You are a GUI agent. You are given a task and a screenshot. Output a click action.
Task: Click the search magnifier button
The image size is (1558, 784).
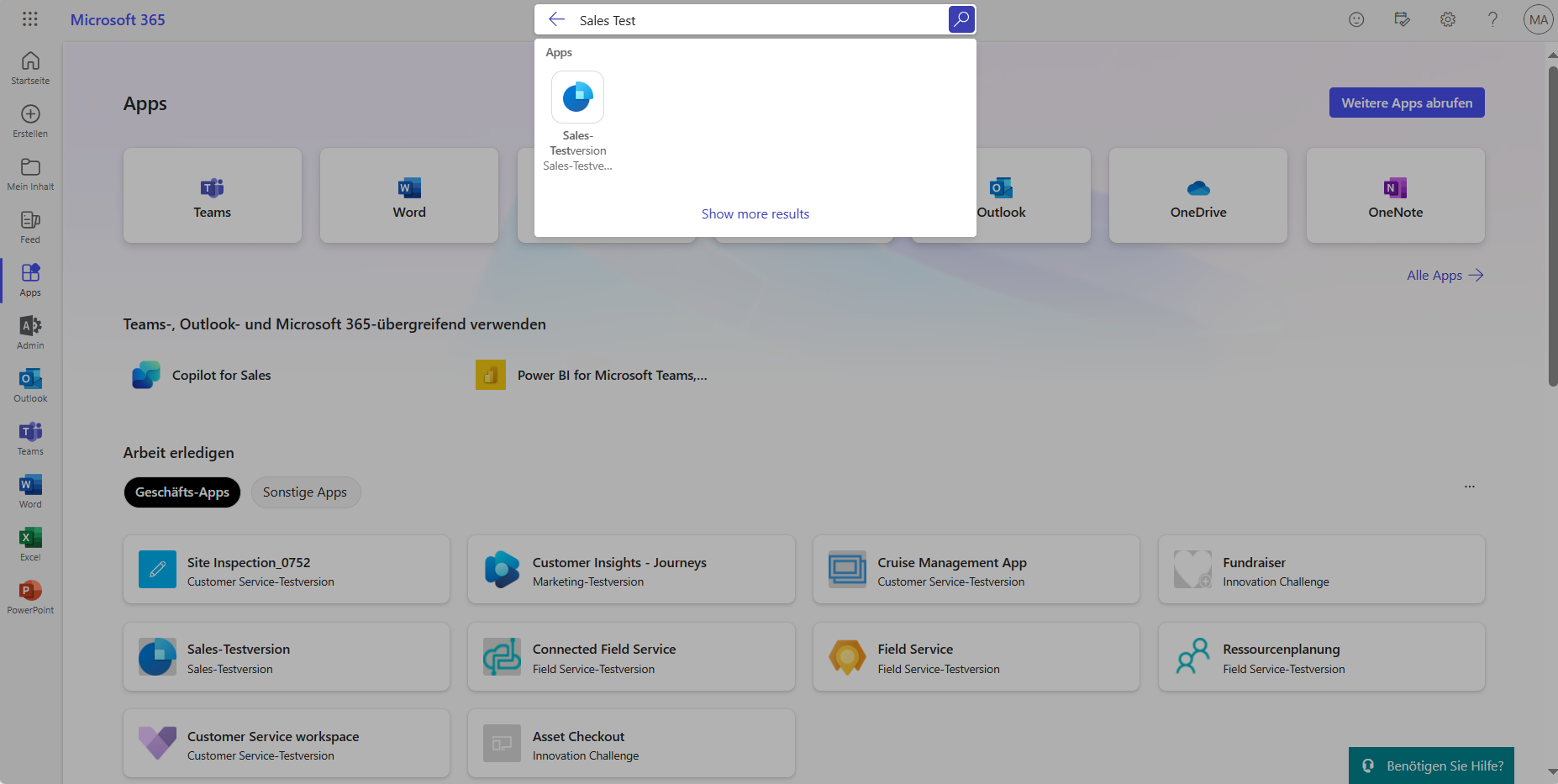coord(961,19)
